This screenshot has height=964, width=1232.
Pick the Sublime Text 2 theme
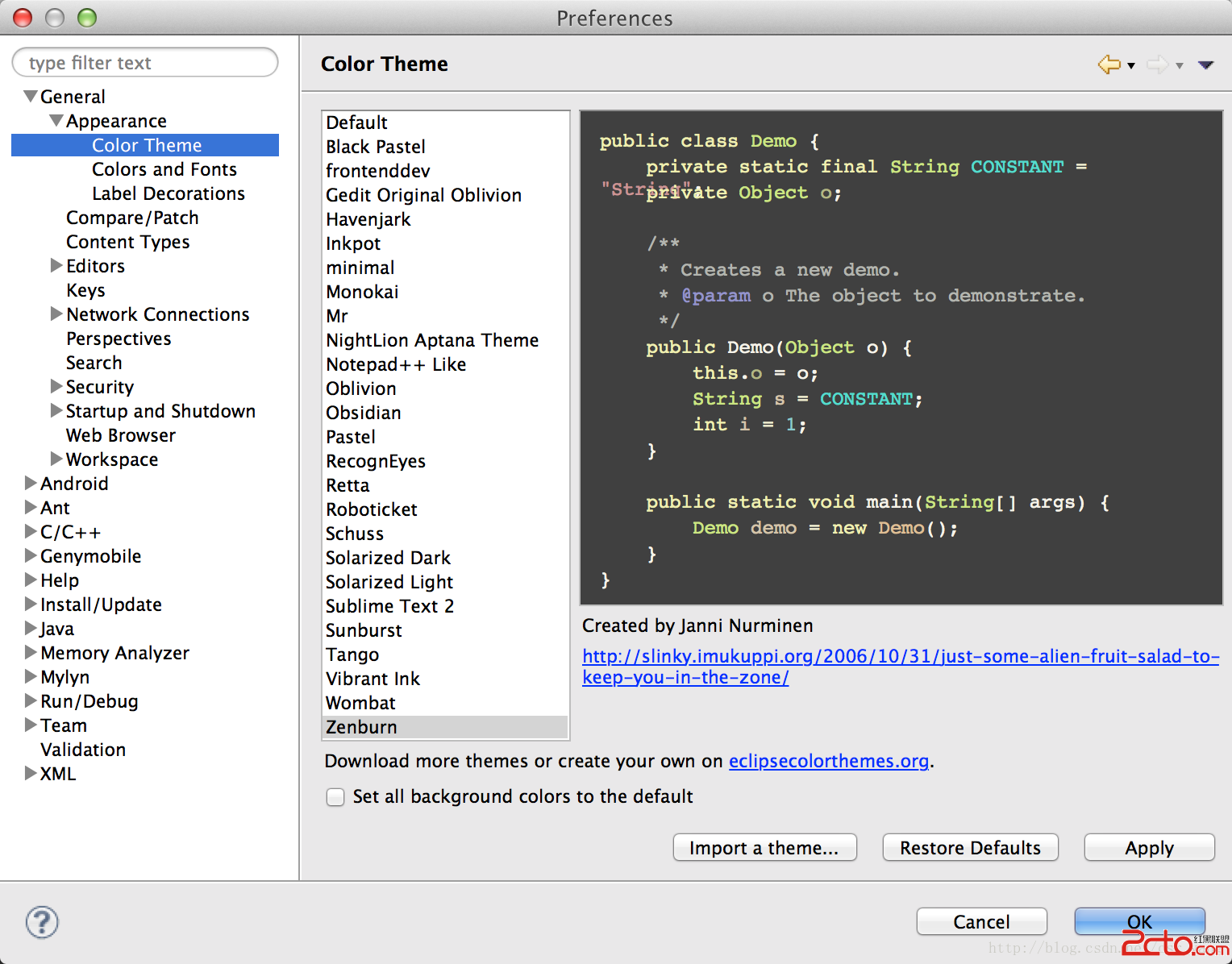click(389, 606)
